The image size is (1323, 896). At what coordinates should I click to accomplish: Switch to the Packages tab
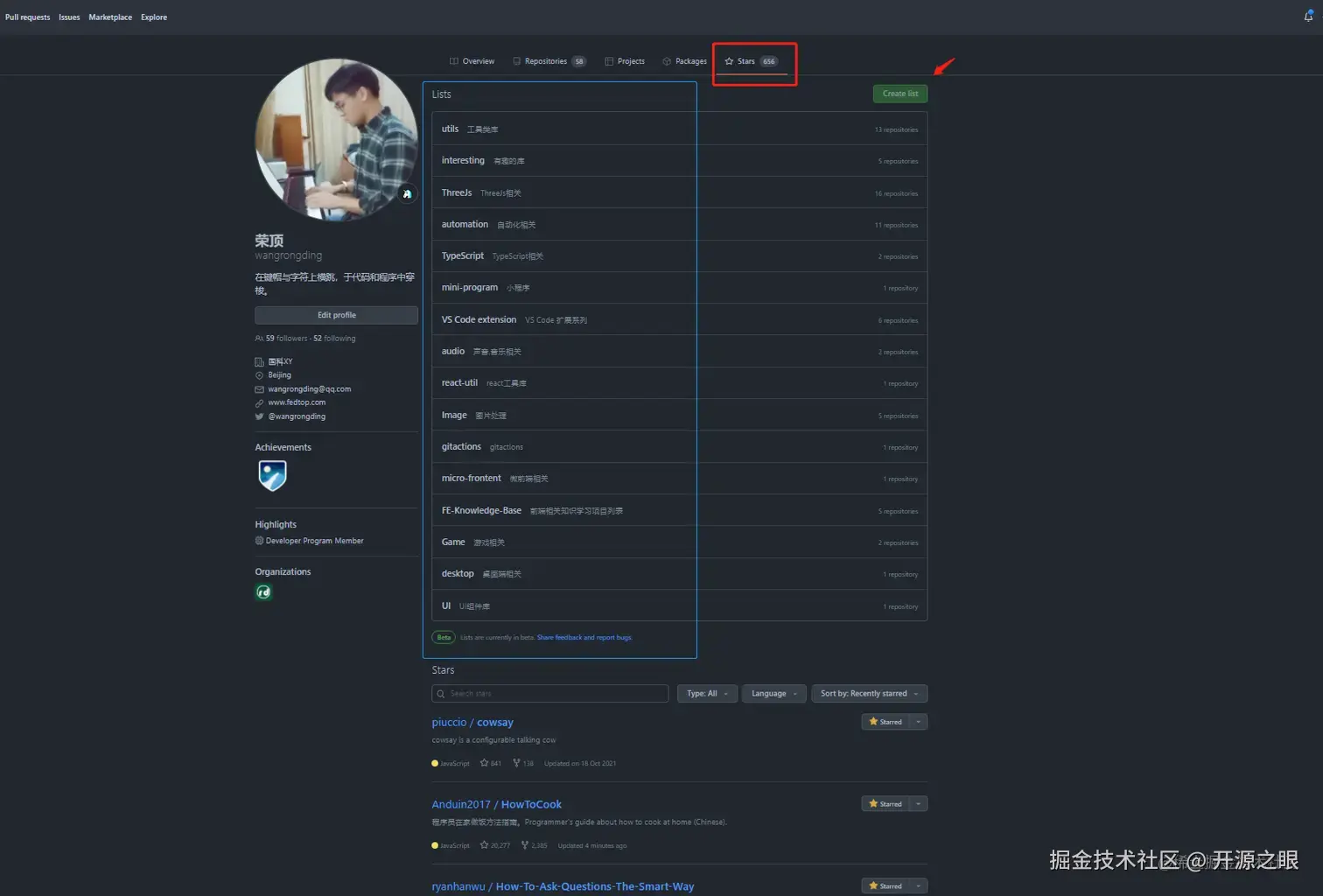pyautogui.click(x=684, y=61)
